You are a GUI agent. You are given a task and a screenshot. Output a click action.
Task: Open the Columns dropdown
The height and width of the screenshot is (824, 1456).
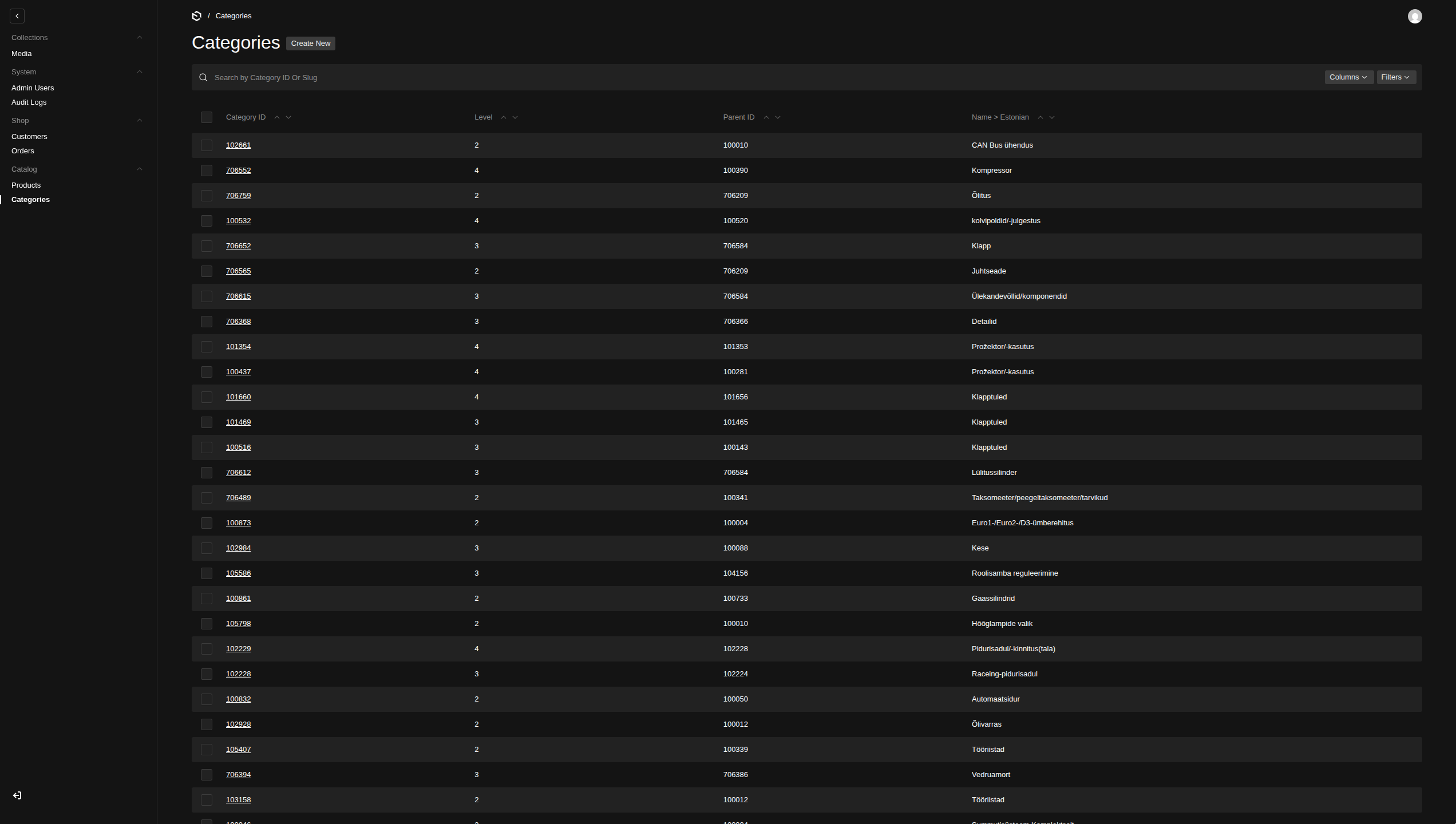[x=1349, y=77]
